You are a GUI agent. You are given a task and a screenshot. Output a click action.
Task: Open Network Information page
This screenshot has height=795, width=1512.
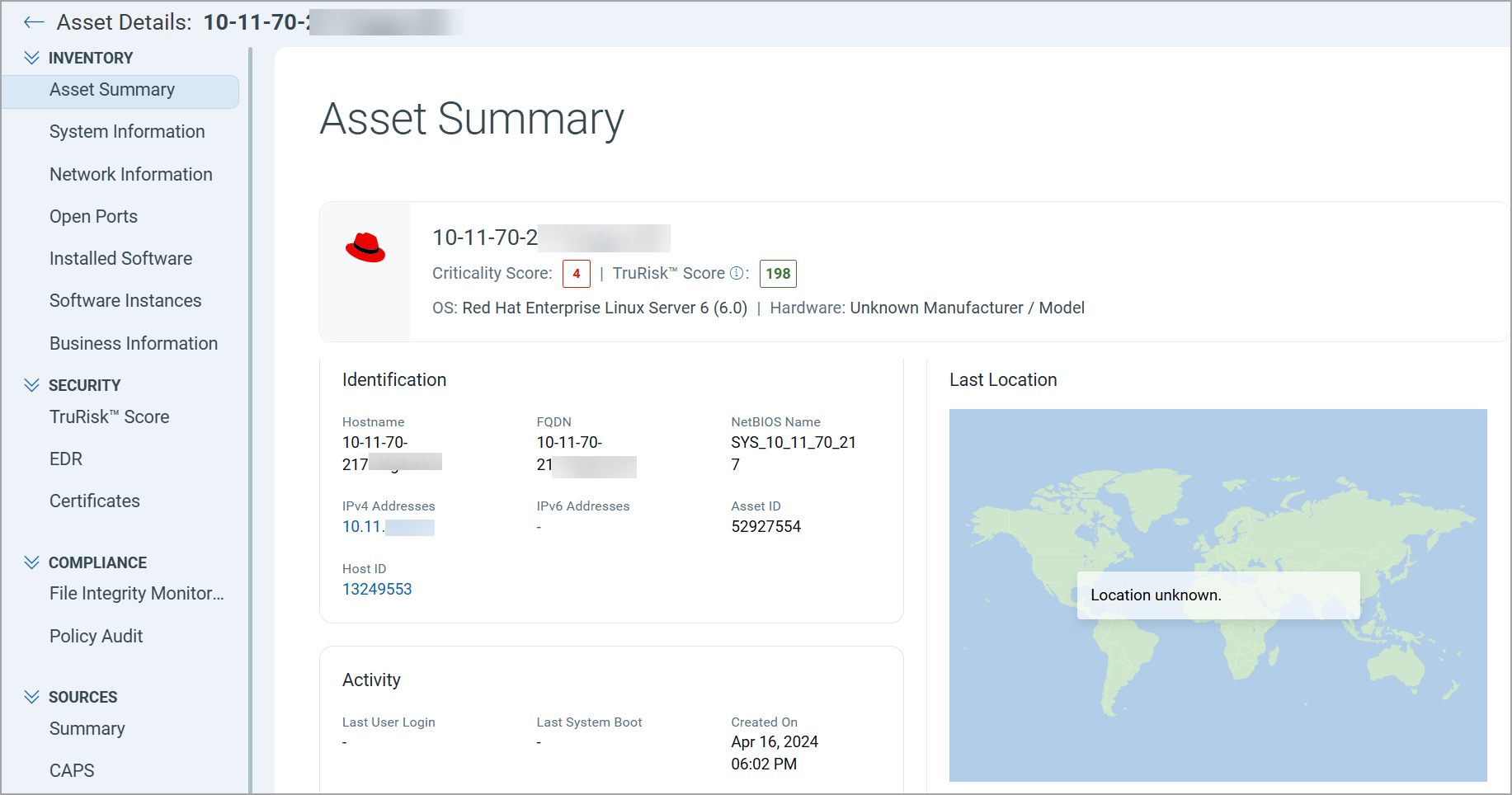tap(130, 174)
